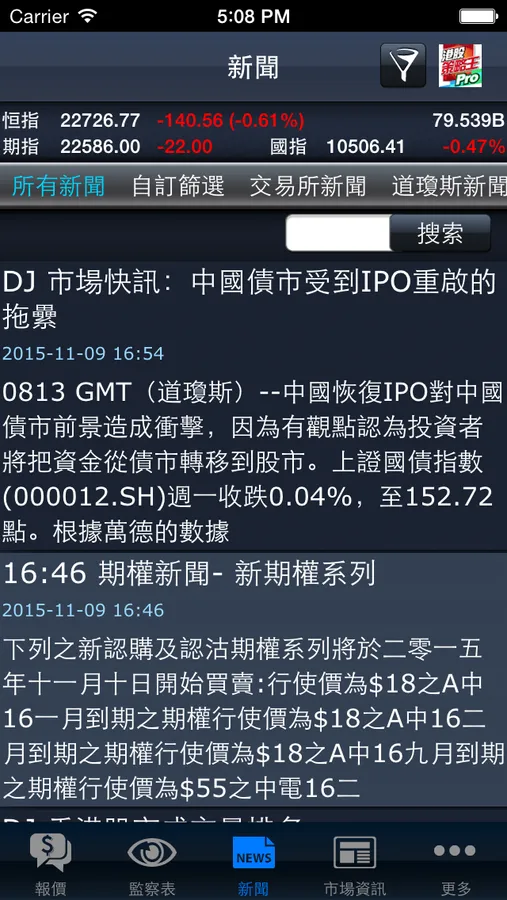507x900 pixels.
Task: Open the 監察表 watchlist eye icon
Action: (x=152, y=852)
